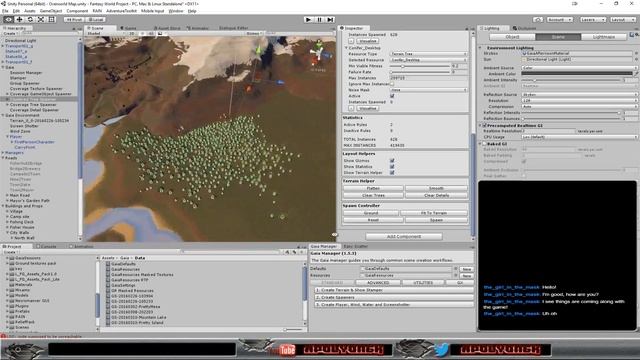This screenshot has width=640, height=360.
Task: Open the Resource Type dropdown
Action: [x=428, y=54]
